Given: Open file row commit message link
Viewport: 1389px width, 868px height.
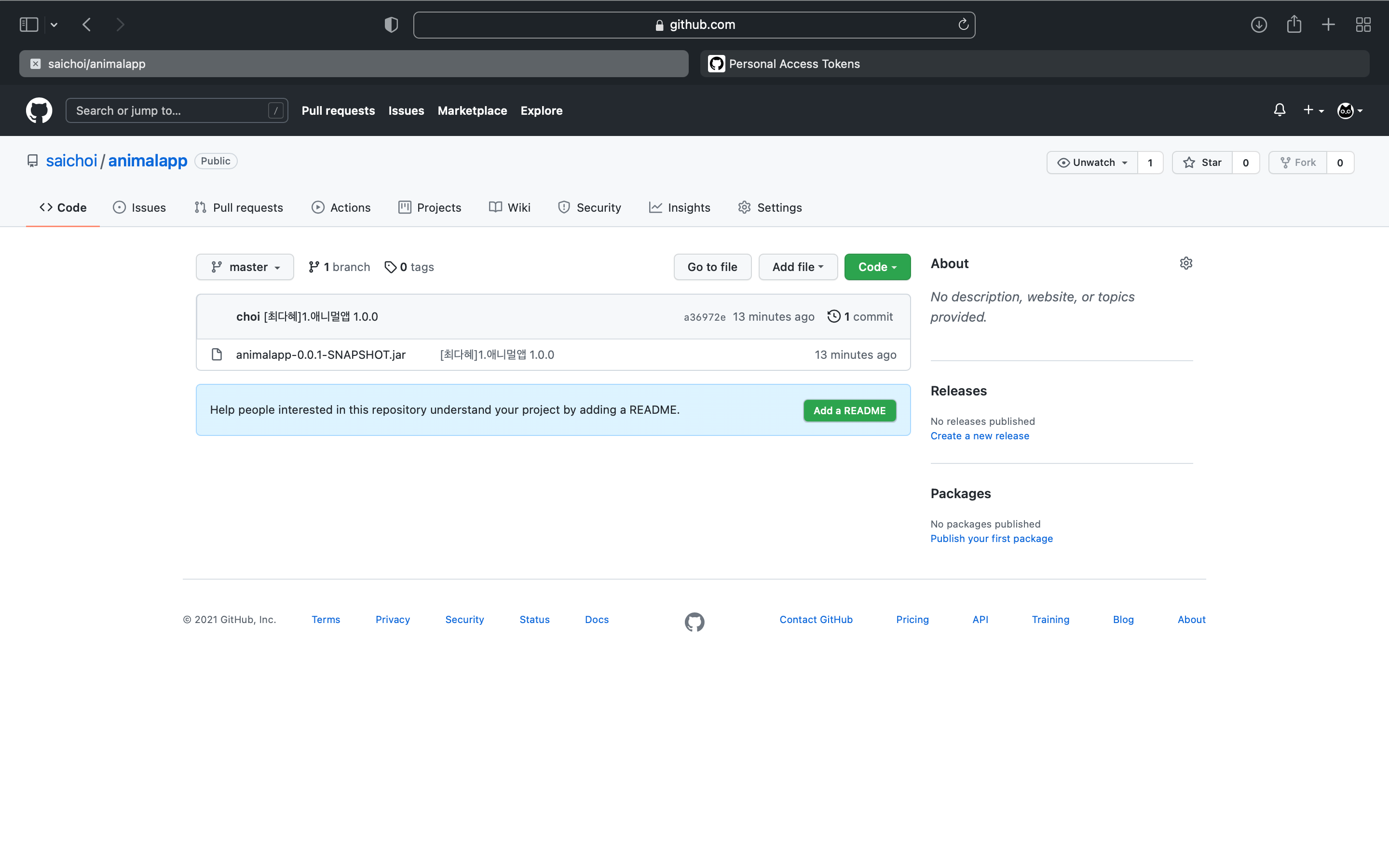Looking at the screenshot, I should (497, 354).
